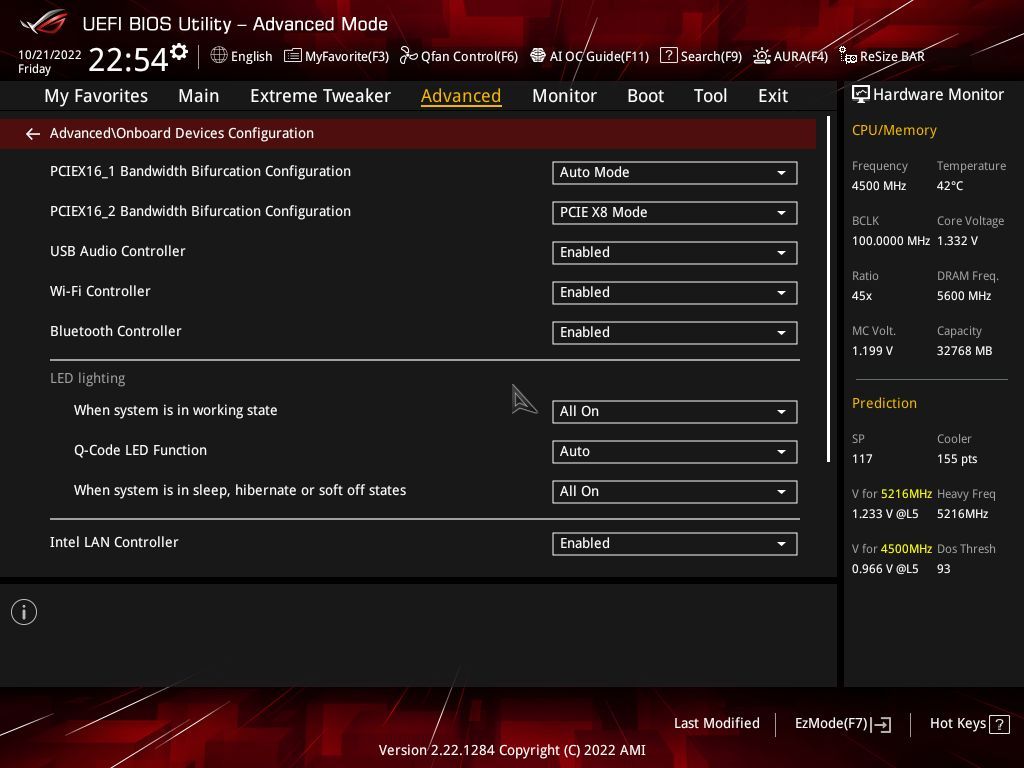
Task: Open PCIEX16_2 Bifurcation PCIE X8 Mode dropdown
Action: click(675, 212)
